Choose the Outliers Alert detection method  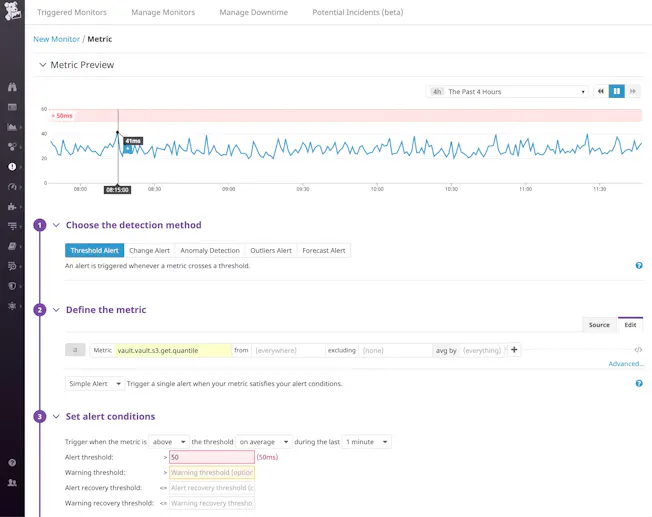point(271,251)
